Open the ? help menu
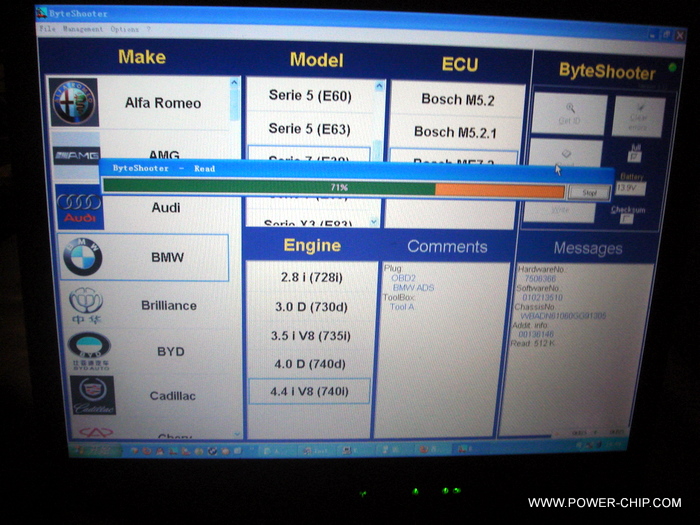Screen dimensions: 700x525 pyautogui.click(x=148, y=29)
